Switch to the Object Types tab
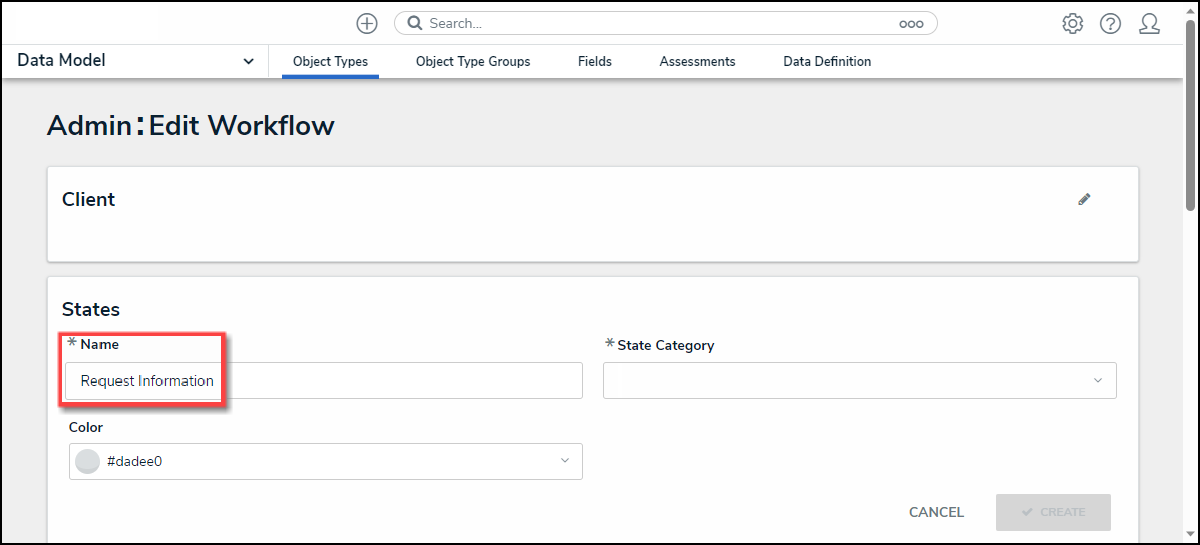 click(330, 61)
